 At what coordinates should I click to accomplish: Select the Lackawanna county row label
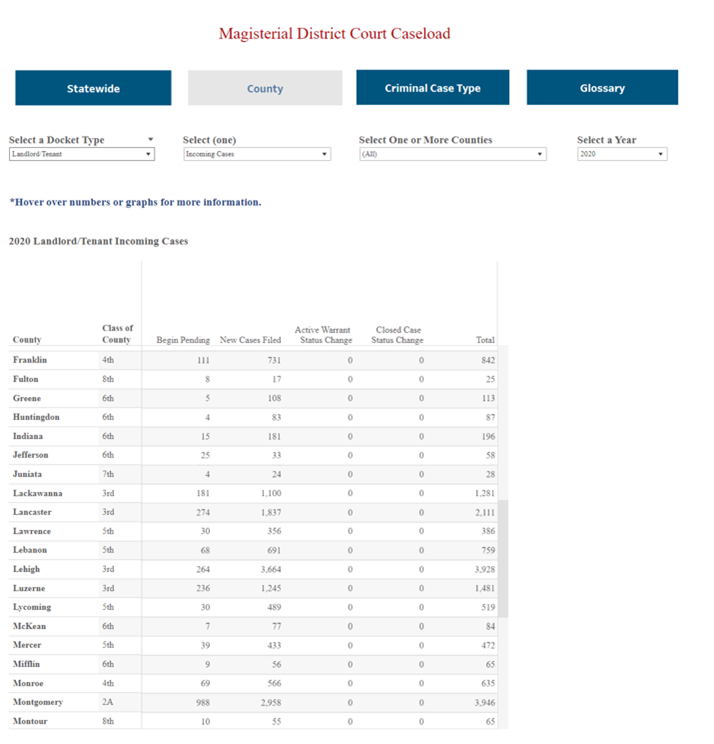(x=37, y=493)
